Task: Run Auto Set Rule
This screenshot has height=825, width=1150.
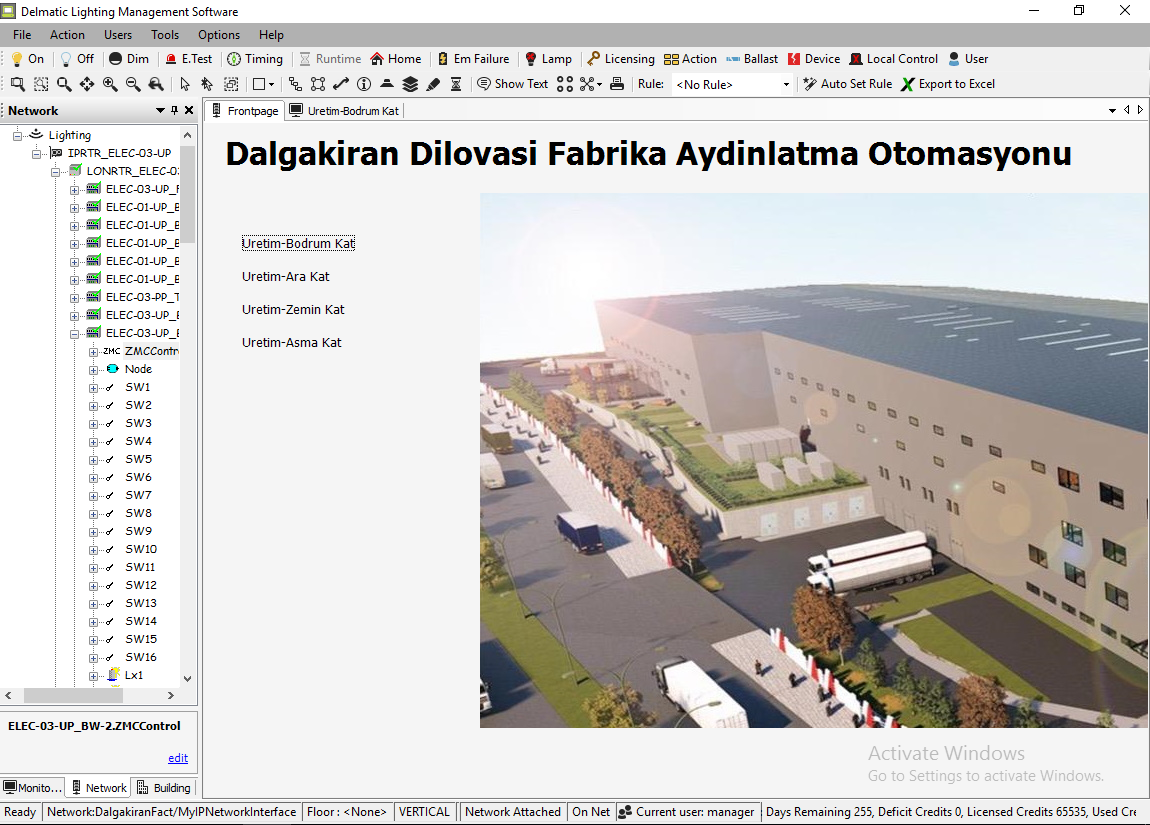Action: click(848, 84)
